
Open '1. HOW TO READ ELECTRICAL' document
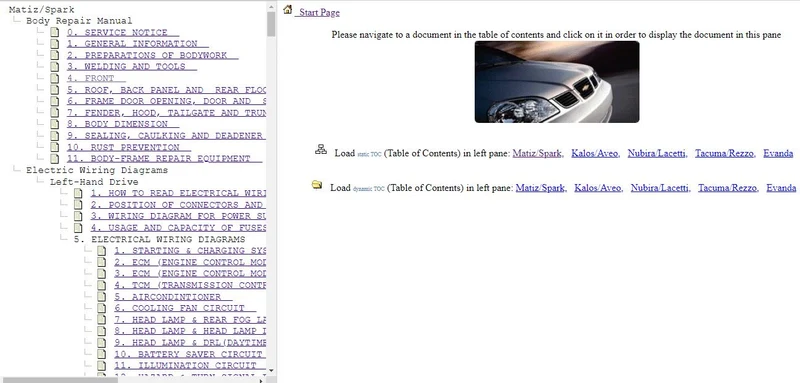(x=179, y=193)
